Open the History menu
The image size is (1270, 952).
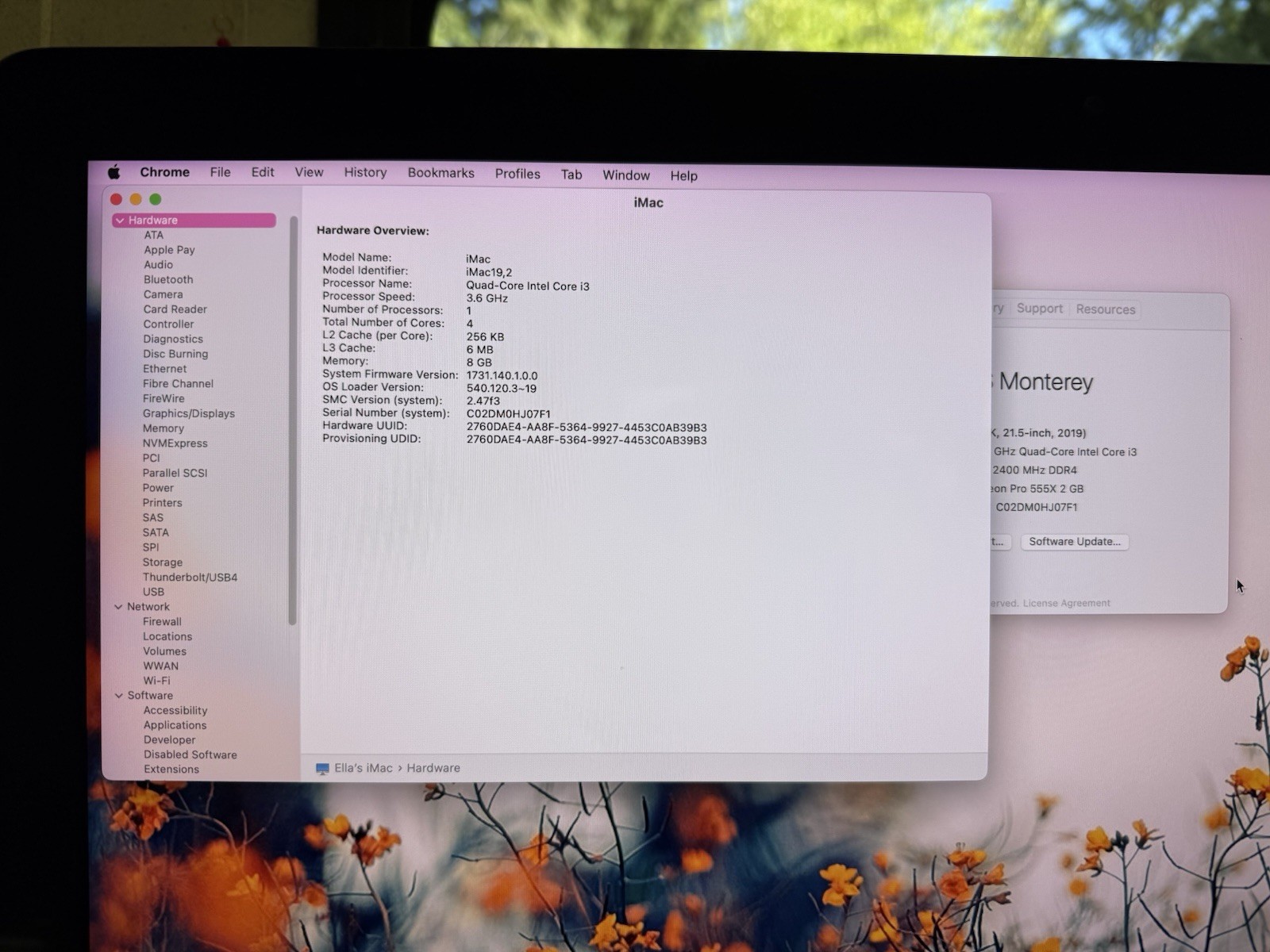tap(365, 172)
